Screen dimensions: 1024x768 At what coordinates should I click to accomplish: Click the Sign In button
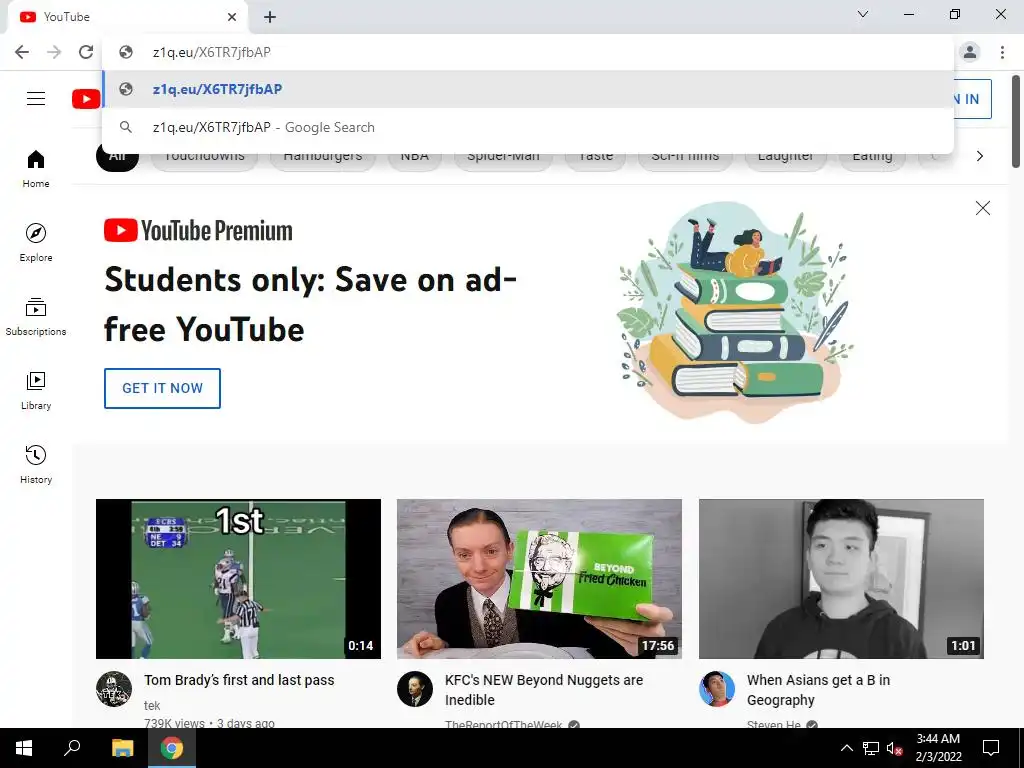pos(972,99)
